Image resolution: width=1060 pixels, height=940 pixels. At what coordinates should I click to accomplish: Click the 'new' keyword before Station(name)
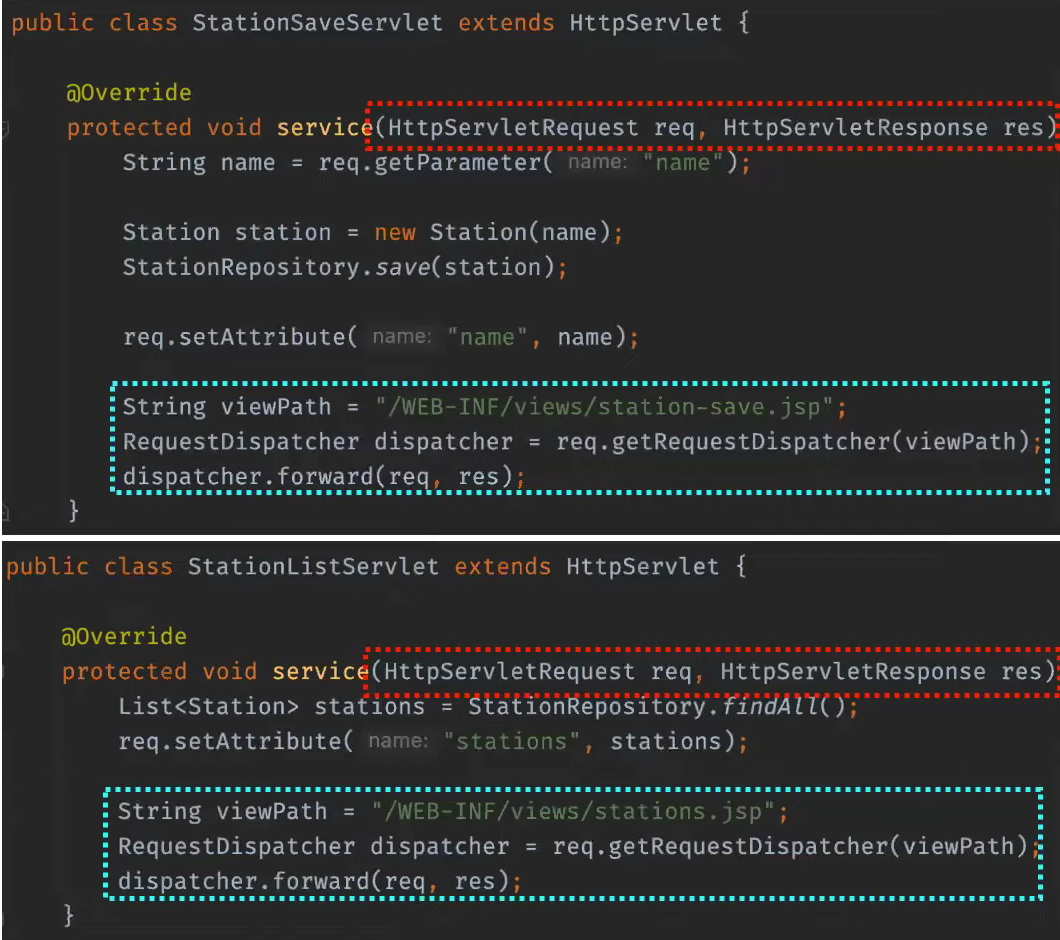point(395,233)
